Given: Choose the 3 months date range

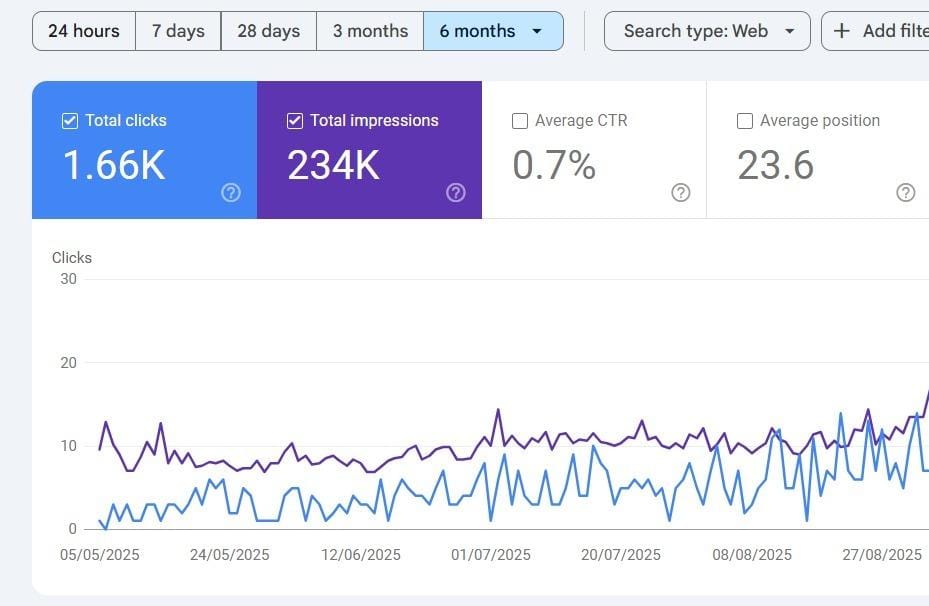Looking at the screenshot, I should [x=370, y=31].
